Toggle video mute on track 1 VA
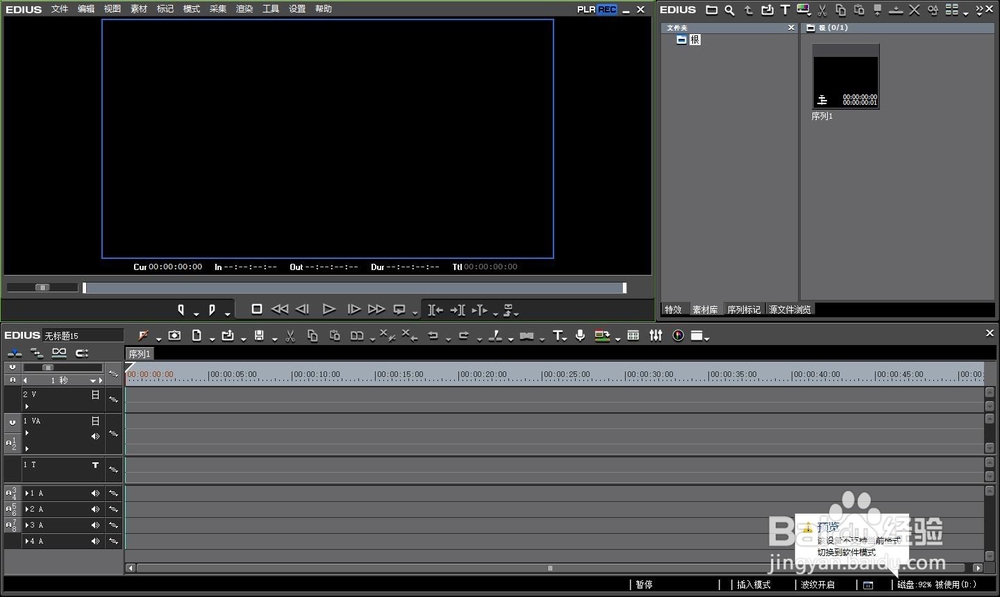This screenshot has height=597, width=1000. click(x=95, y=421)
